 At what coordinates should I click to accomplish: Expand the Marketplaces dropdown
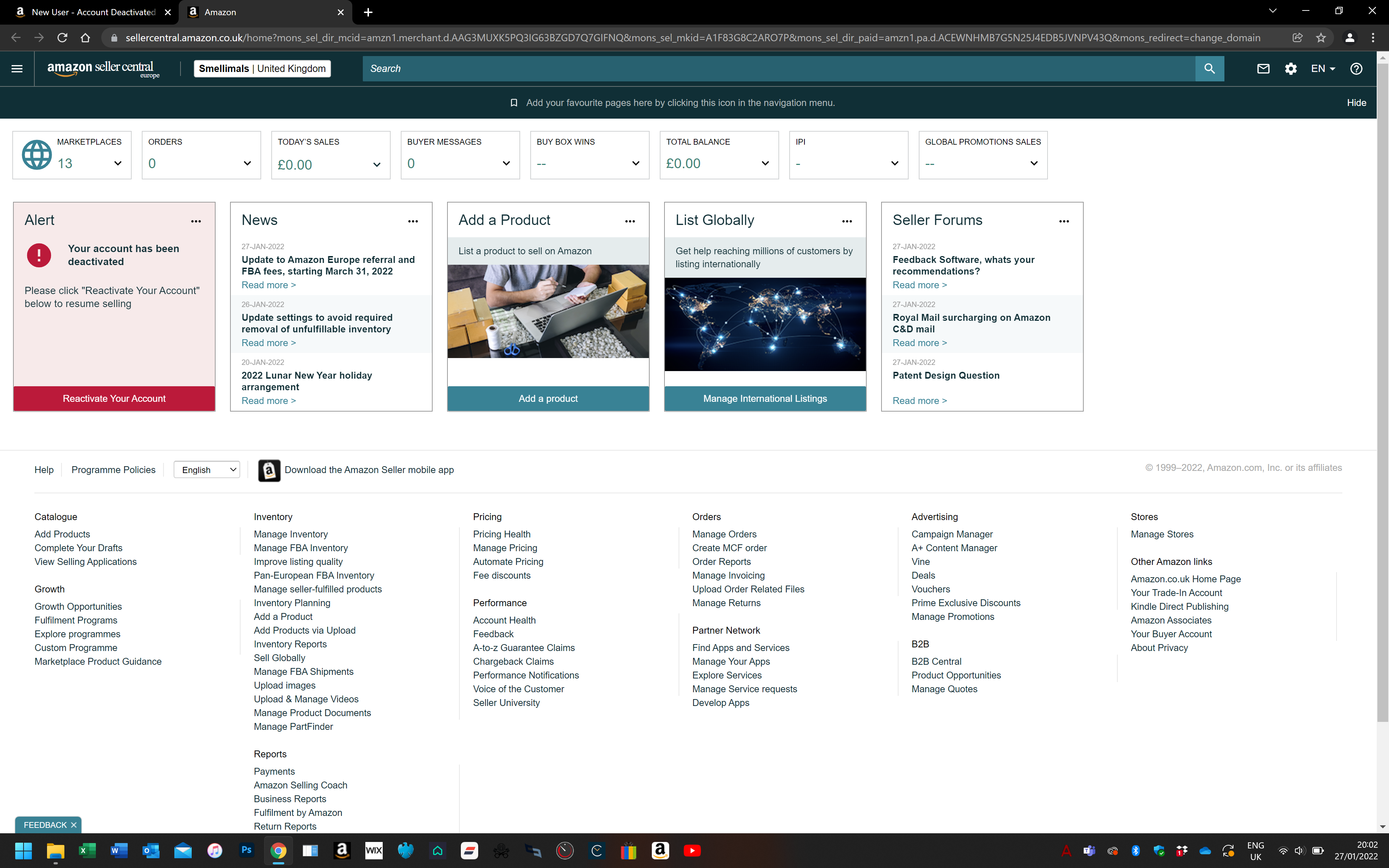(x=118, y=163)
